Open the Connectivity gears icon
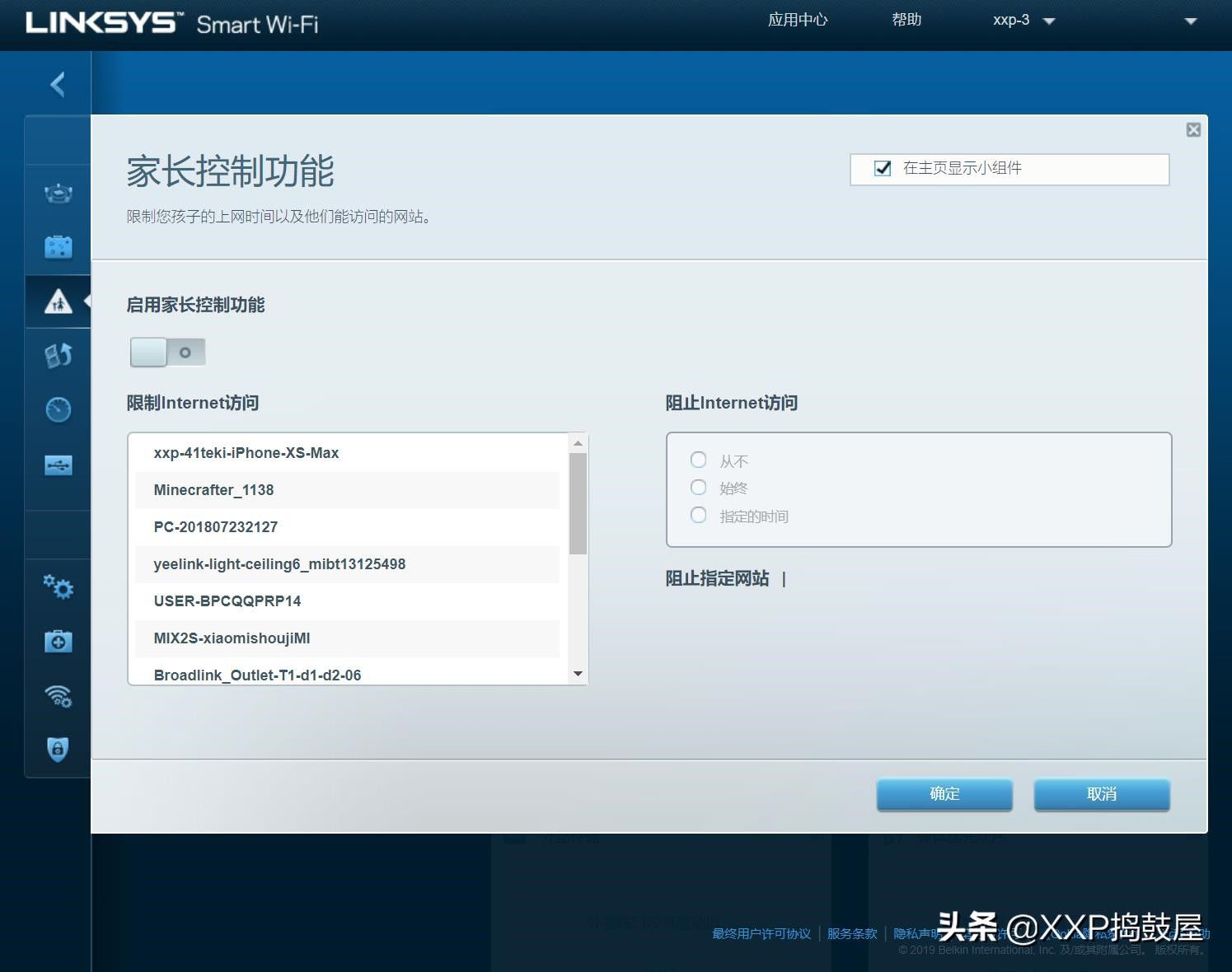Screen dimensions: 1232x972 pyautogui.click(x=58, y=586)
